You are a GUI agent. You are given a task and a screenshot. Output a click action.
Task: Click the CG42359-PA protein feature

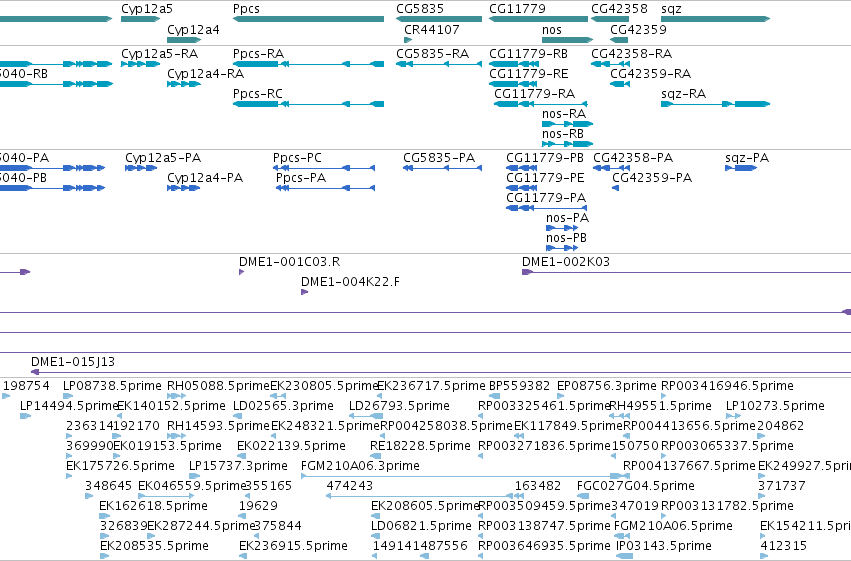[615, 188]
